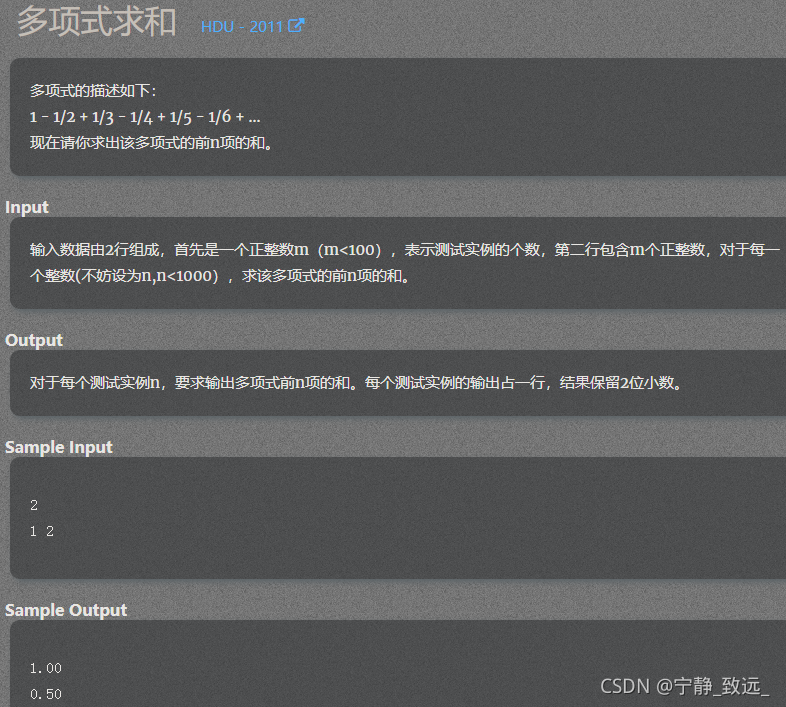Viewport: 786px width, 707px height.
Task: Click the sample input line 1 2
Action: tap(42, 531)
